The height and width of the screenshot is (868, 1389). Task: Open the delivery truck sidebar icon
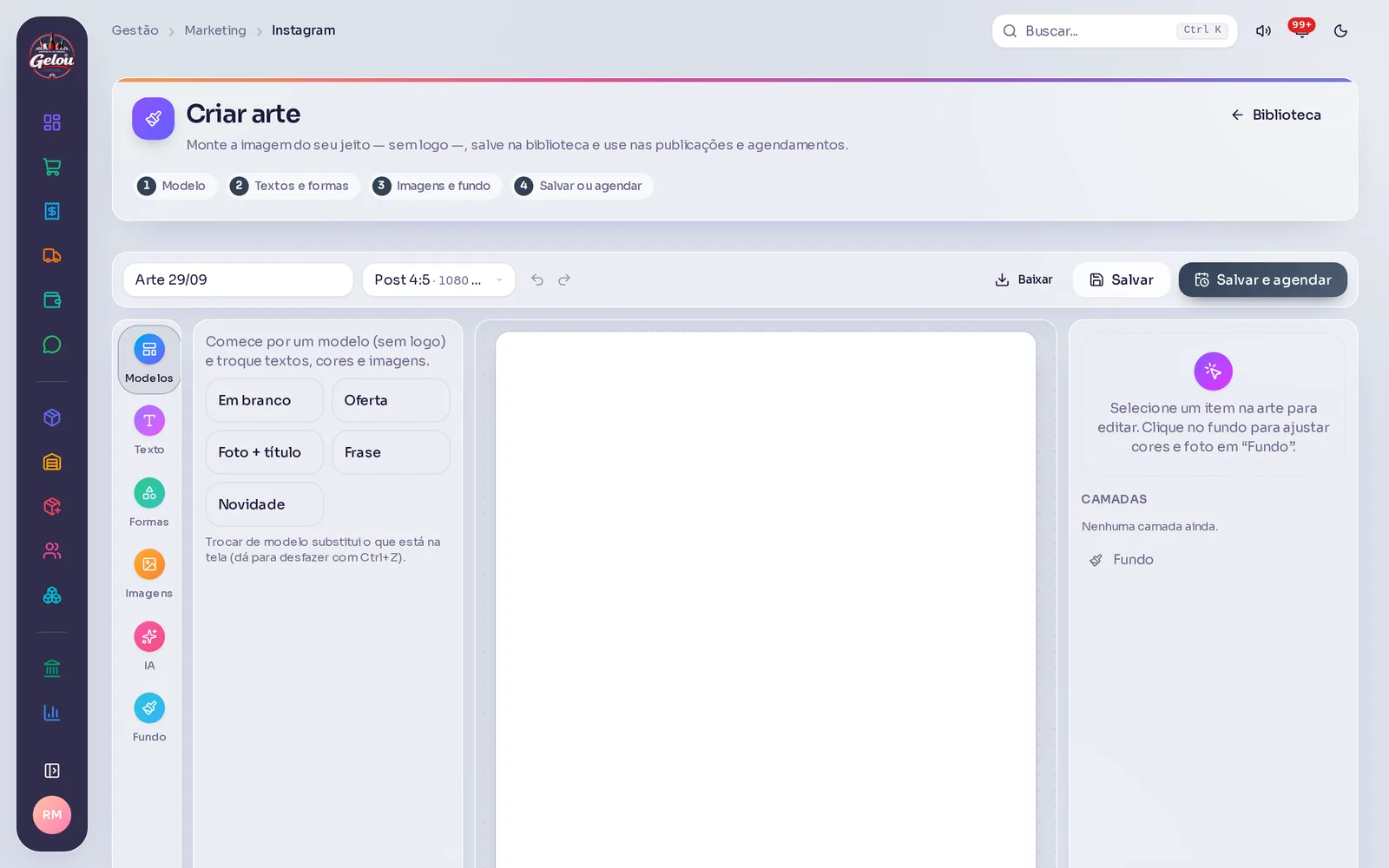pyautogui.click(x=52, y=255)
